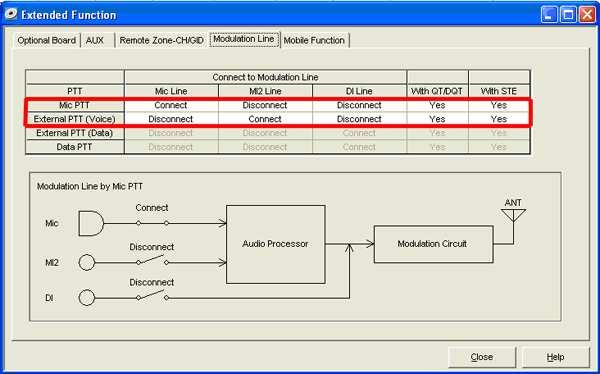This screenshot has width=600, height=374.
Task: Click the Mic microphone symbol in diagram
Action: 91,223
